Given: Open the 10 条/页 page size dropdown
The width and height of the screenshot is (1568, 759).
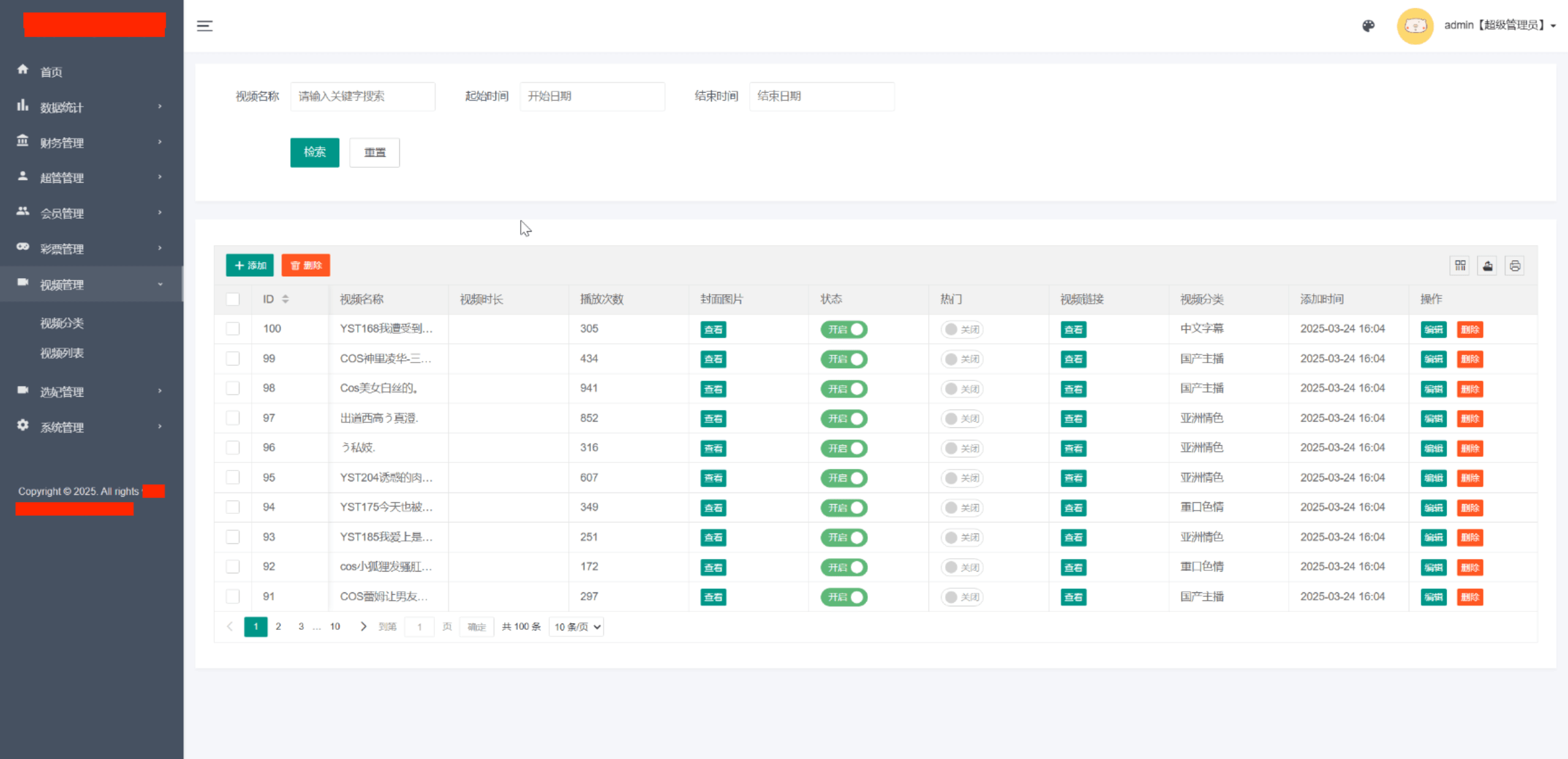Looking at the screenshot, I should (576, 627).
